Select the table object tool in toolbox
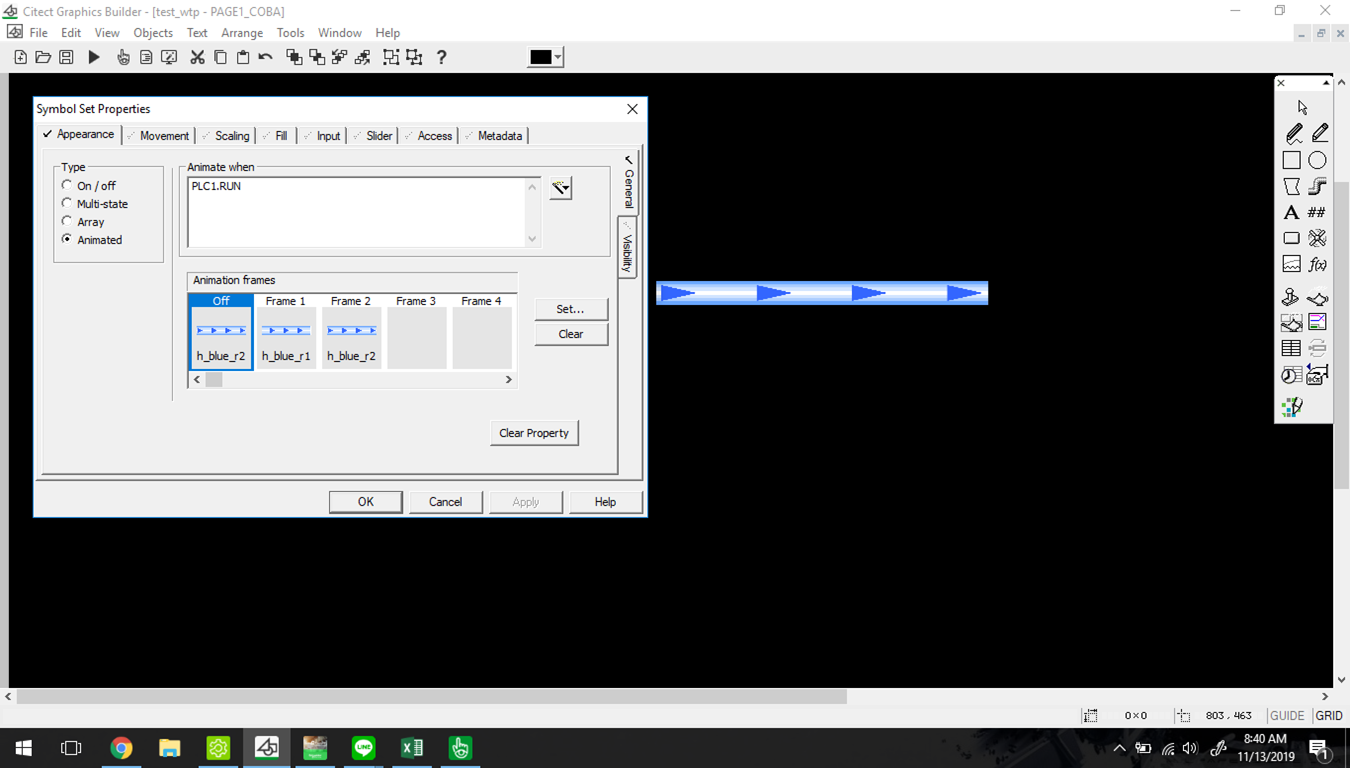Viewport: 1350px width, 768px height. [1292, 348]
